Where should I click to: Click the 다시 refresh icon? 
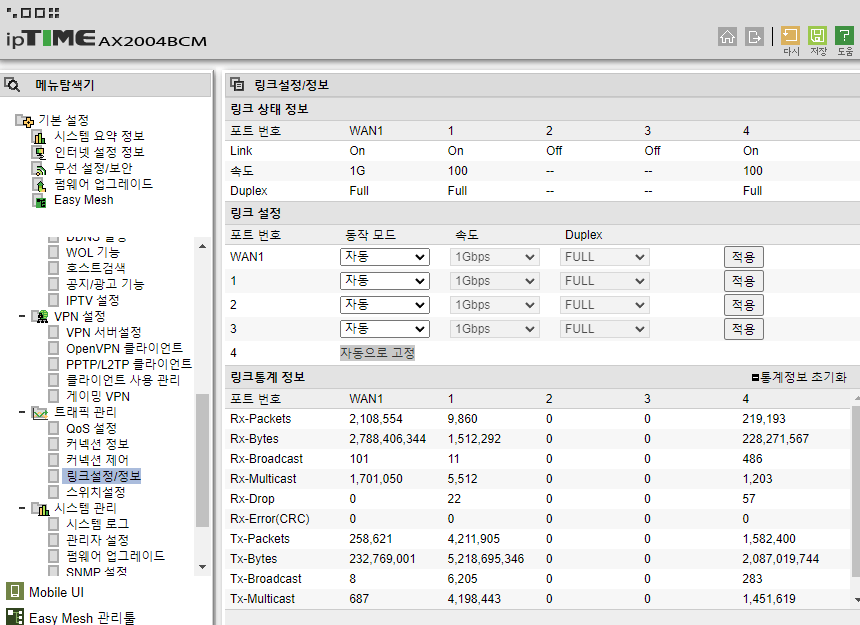pyautogui.click(x=790, y=36)
